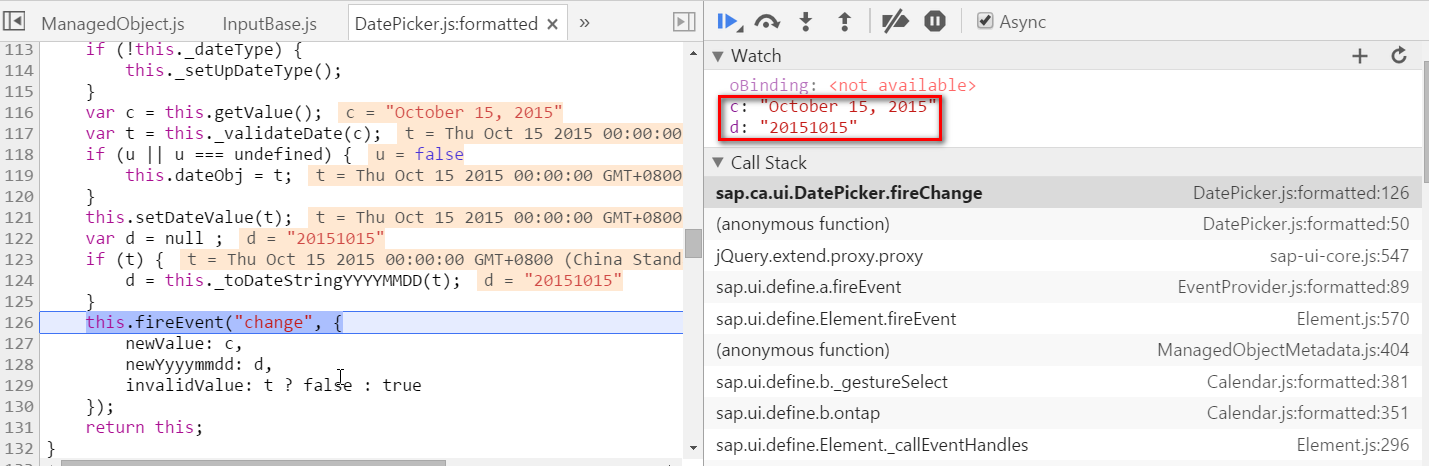This screenshot has height=466, width=1429.
Task: Show more tabs via double-chevron
Action: pos(585,22)
